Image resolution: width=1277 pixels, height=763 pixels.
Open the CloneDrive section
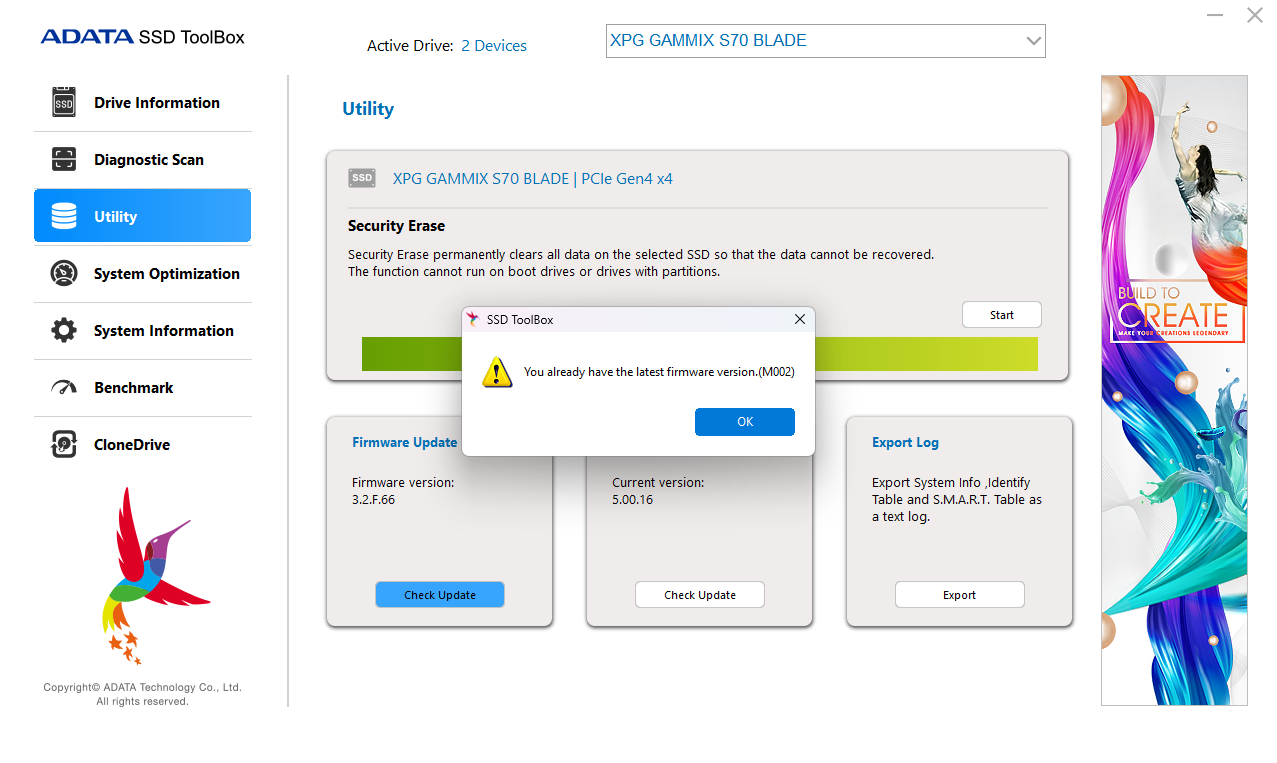click(x=142, y=444)
